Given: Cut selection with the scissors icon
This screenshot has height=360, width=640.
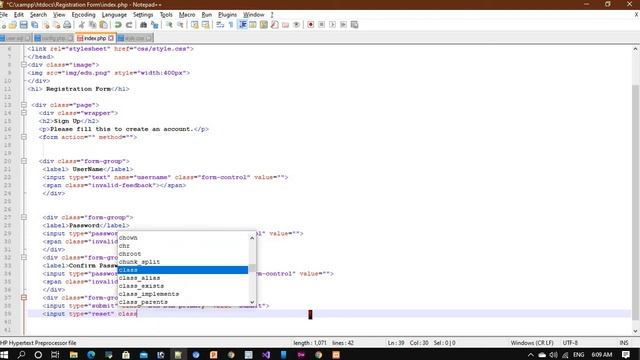Looking at the screenshot, I should (82, 25).
